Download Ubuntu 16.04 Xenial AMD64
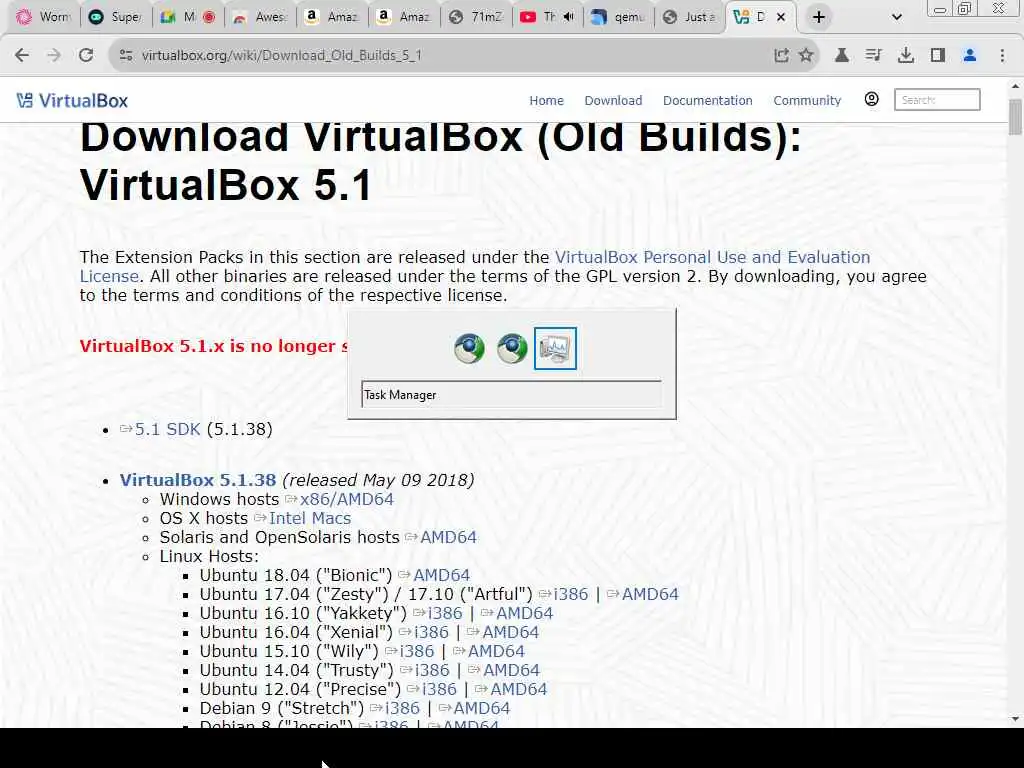The height and width of the screenshot is (768, 1024). point(503,632)
